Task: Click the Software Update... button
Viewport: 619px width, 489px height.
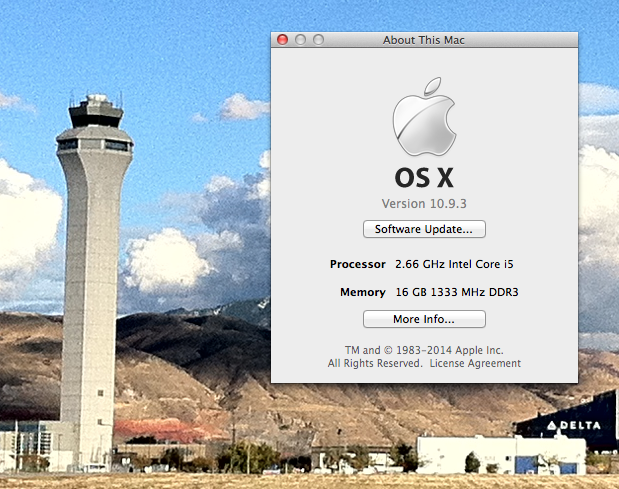Action: pos(424,229)
